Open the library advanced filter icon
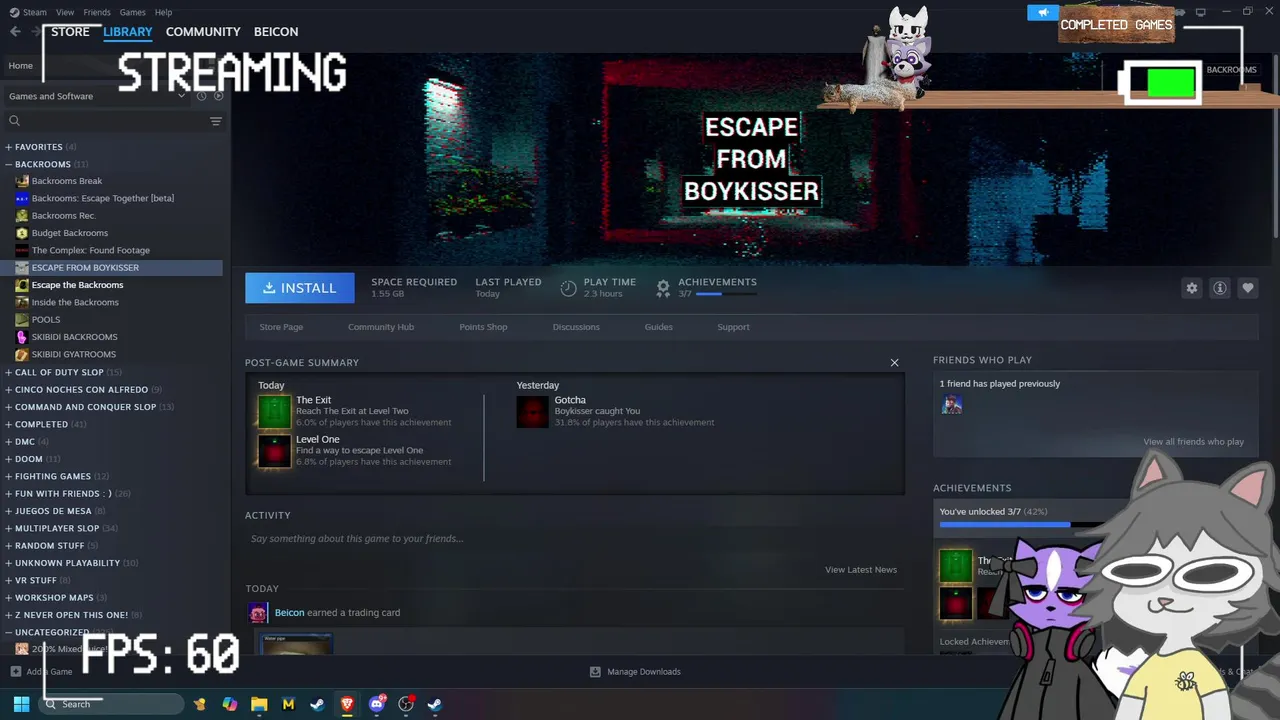1280x720 pixels. tap(216, 121)
